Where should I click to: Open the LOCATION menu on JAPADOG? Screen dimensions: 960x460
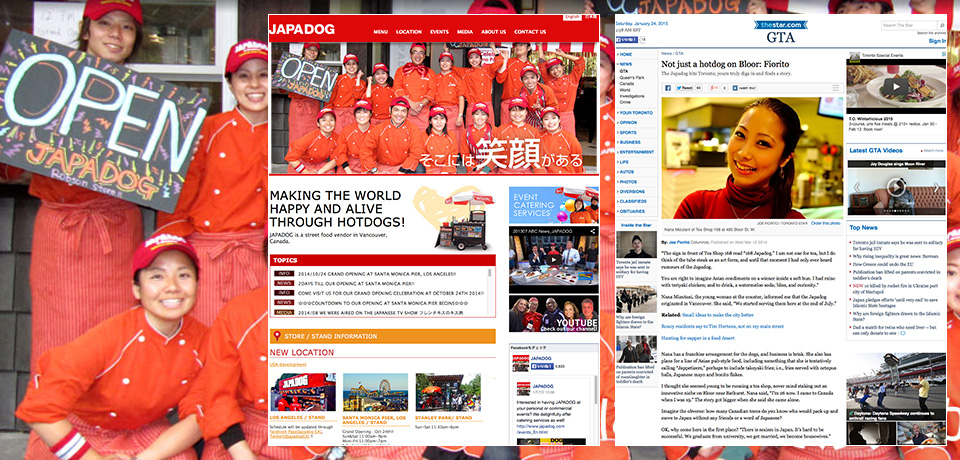408,32
